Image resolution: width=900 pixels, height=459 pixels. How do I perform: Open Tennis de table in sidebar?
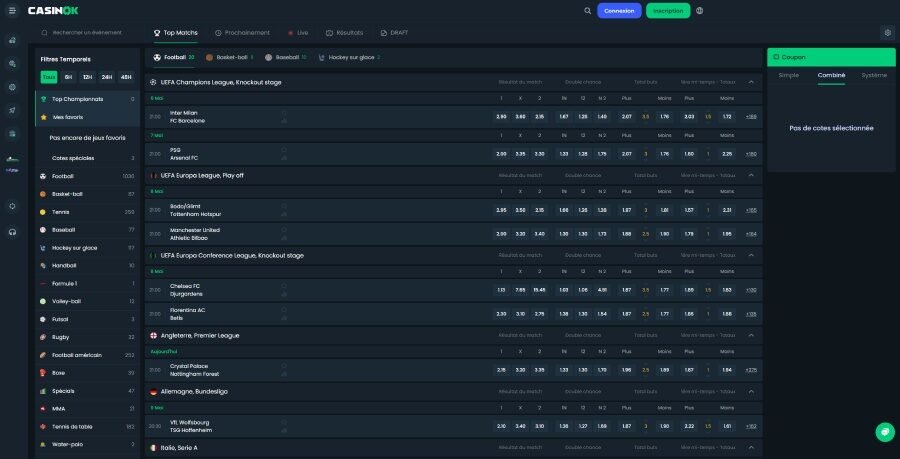point(87,427)
